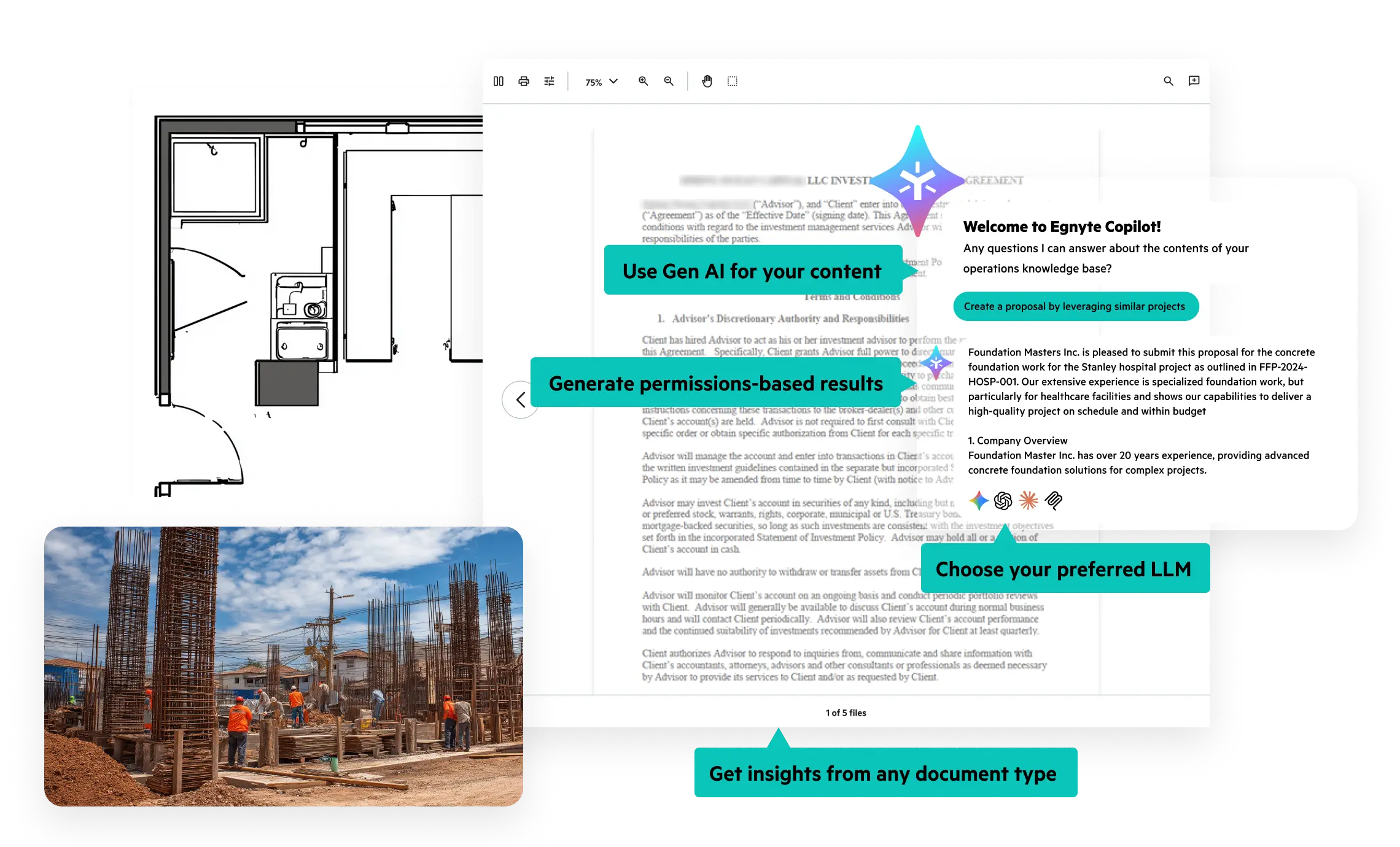The width and height of the screenshot is (1400, 847).
Task: Zoom out on the document
Action: click(669, 80)
